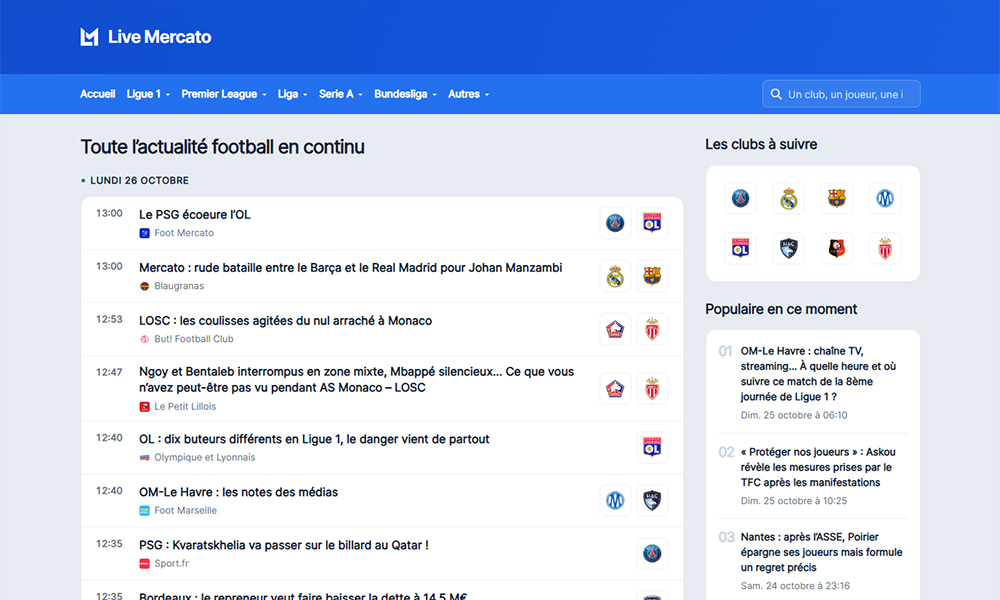The height and width of the screenshot is (600, 1000).
Task: Click 'LUNDI 26 OCTOBRE' date heading
Action: 140,180
